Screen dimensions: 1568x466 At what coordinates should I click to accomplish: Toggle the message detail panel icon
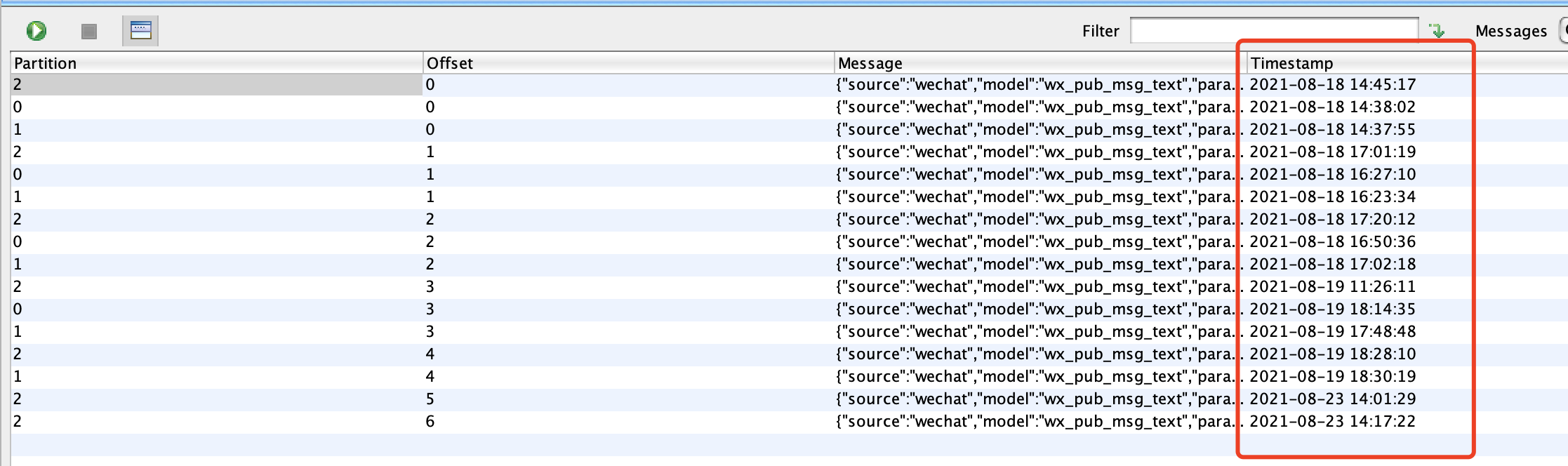pos(140,31)
